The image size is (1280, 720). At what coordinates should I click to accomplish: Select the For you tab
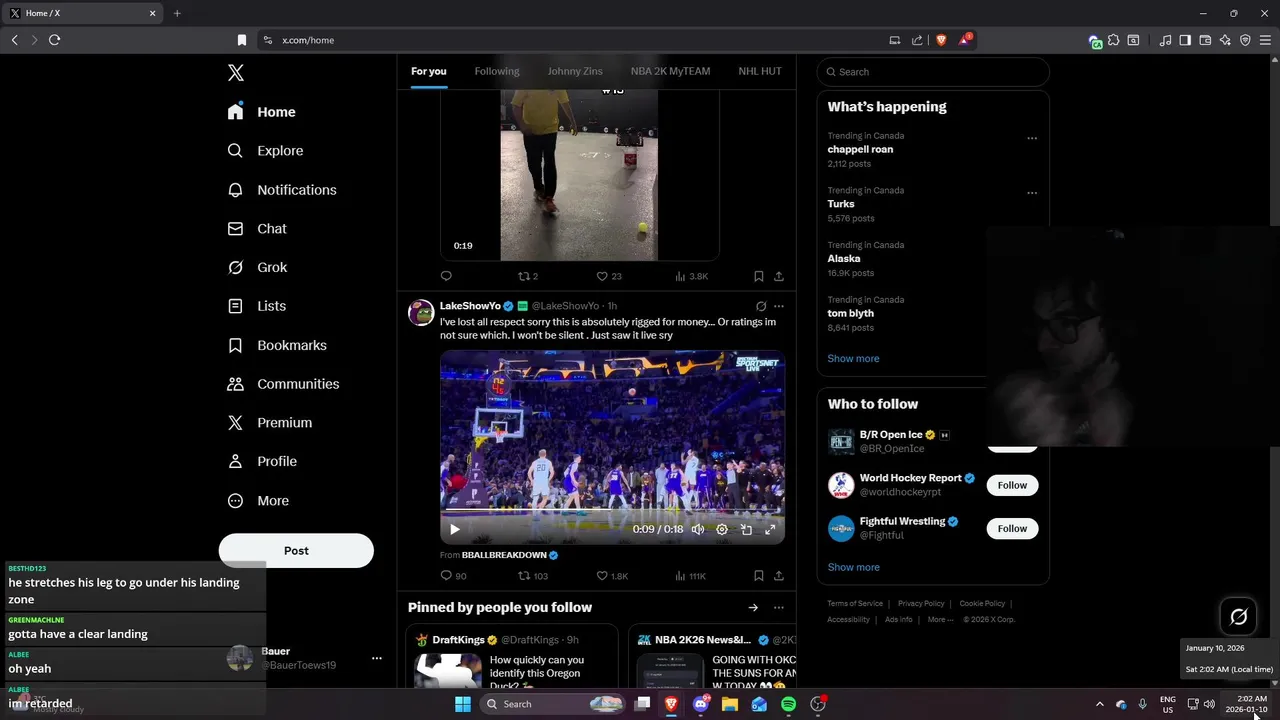pyautogui.click(x=429, y=72)
